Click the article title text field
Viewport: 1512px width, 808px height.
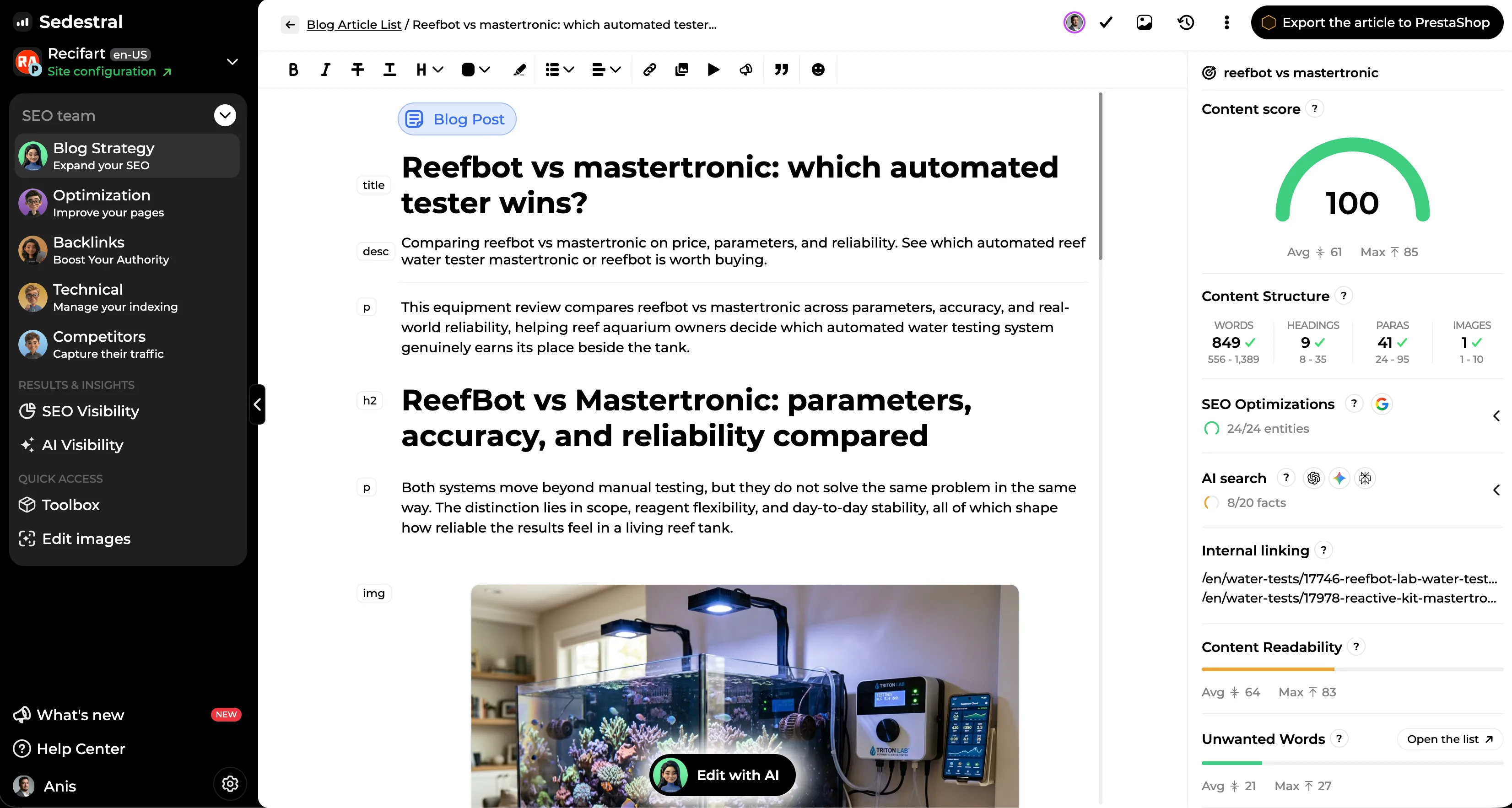click(x=729, y=185)
